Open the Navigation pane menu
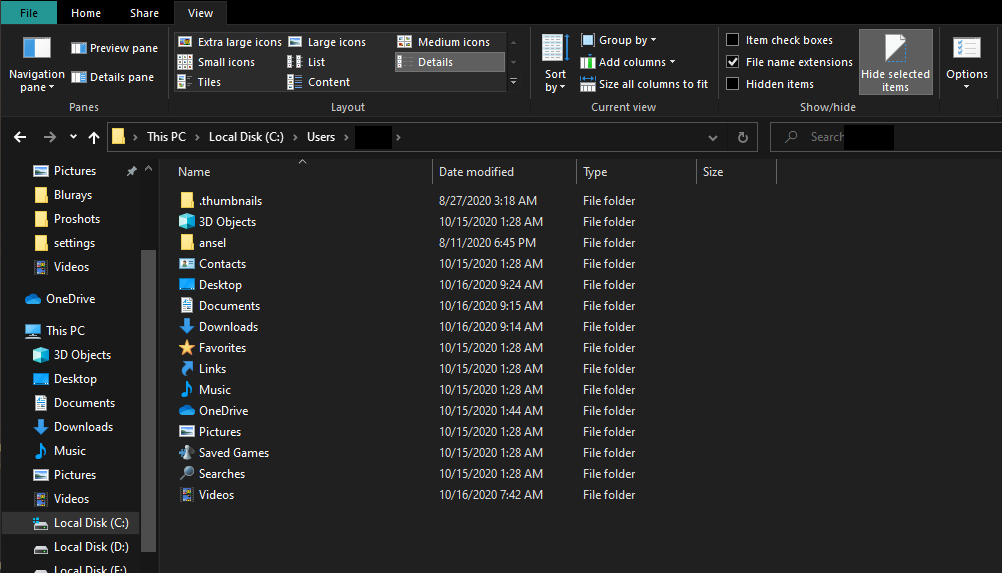Screen dimensions: 1002x573 [x=36, y=65]
